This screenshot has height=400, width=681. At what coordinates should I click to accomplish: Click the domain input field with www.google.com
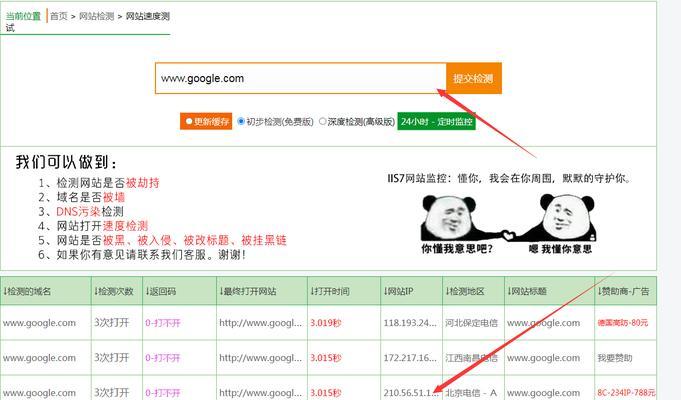(x=301, y=78)
